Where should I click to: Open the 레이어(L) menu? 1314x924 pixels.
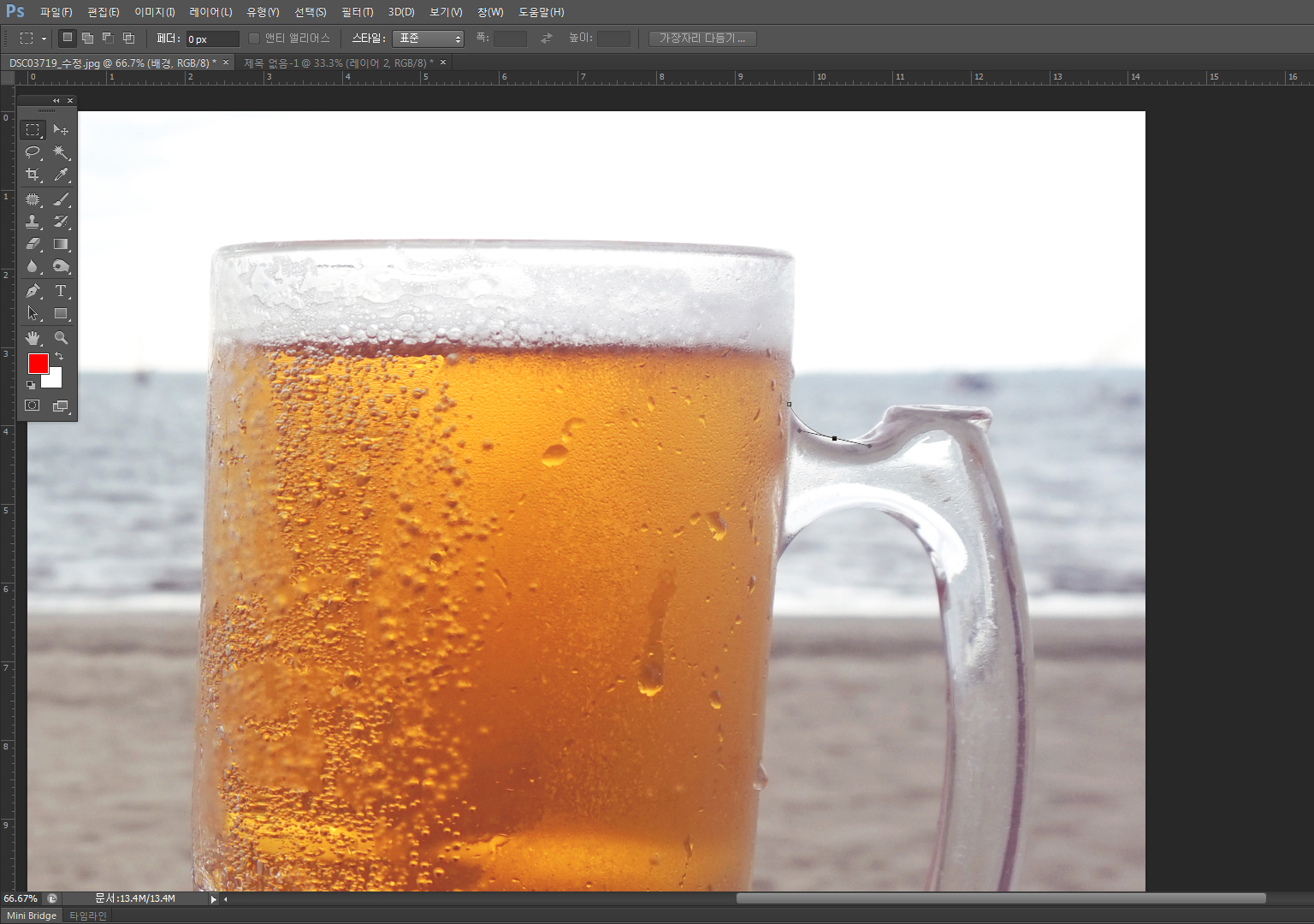click(210, 12)
